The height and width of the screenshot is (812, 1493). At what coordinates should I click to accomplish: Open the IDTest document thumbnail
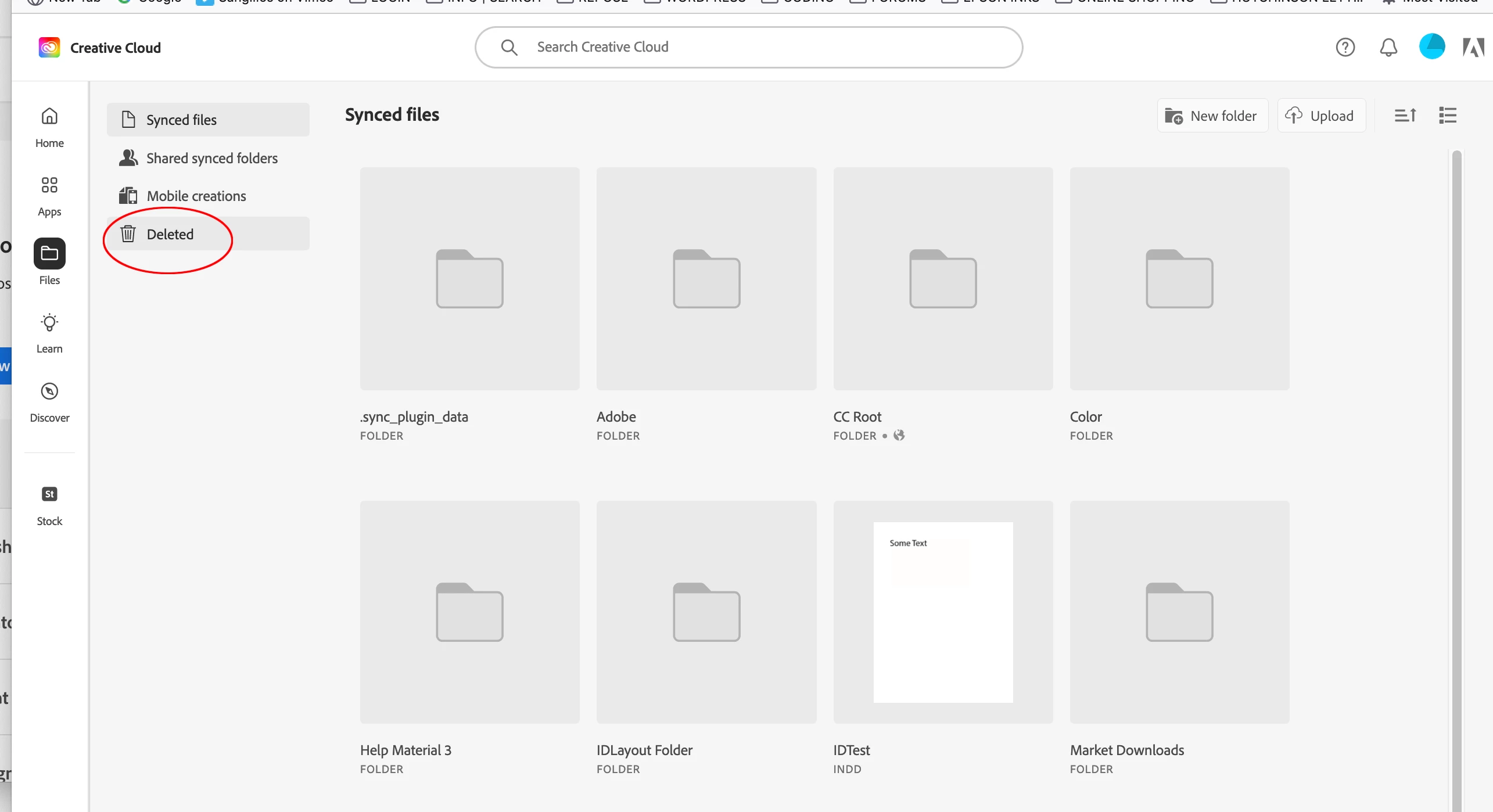coord(942,612)
